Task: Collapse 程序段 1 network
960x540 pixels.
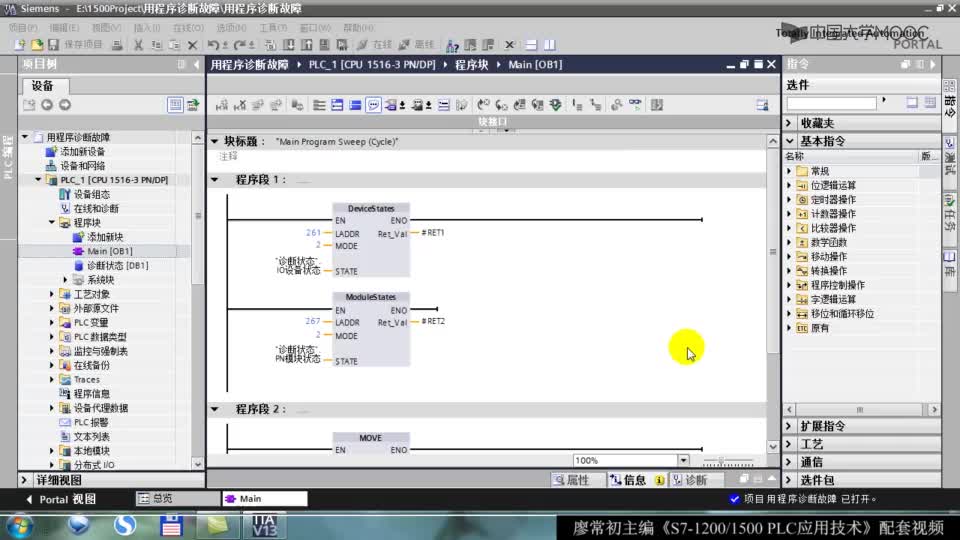Action: [215, 179]
